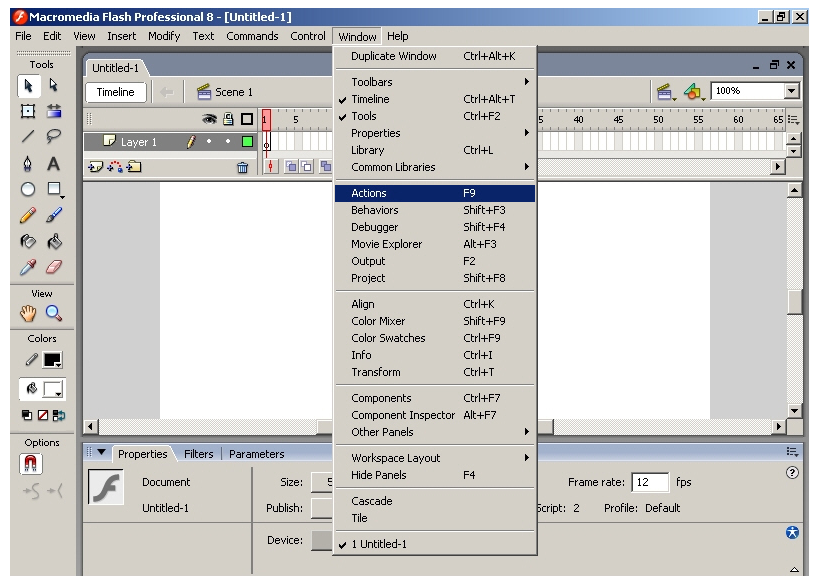Click the Center Frame timeline button

[271, 167]
